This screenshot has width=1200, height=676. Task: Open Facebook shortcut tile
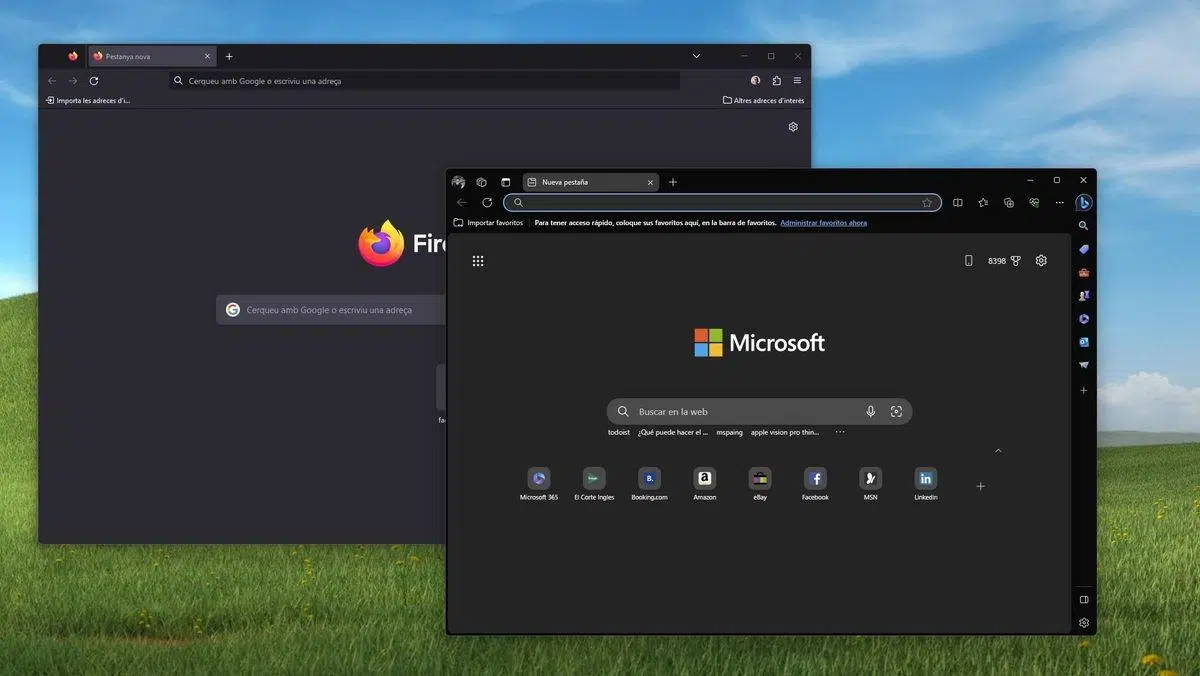(815, 478)
